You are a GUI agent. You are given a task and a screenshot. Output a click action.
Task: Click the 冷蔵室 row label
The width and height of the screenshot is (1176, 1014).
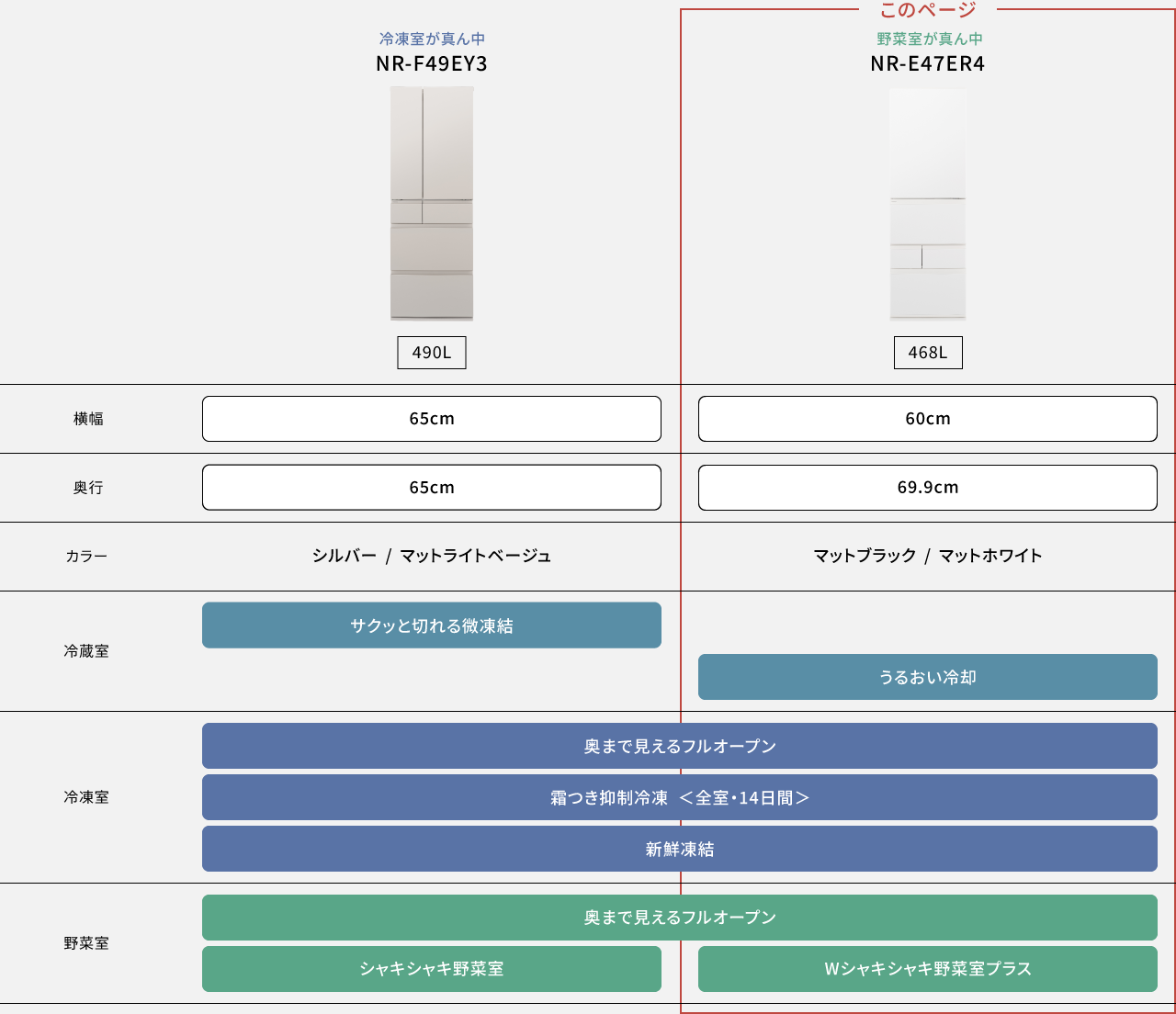[x=86, y=651]
